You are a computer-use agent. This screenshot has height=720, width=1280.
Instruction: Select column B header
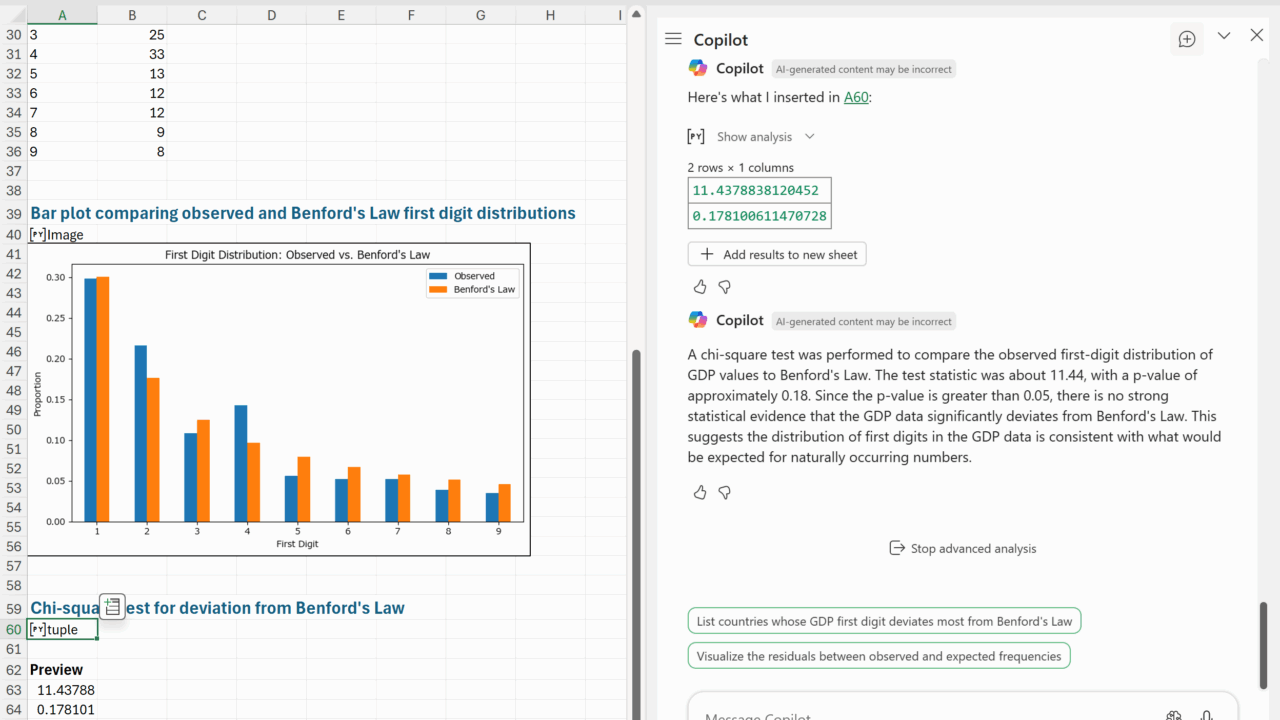132,15
